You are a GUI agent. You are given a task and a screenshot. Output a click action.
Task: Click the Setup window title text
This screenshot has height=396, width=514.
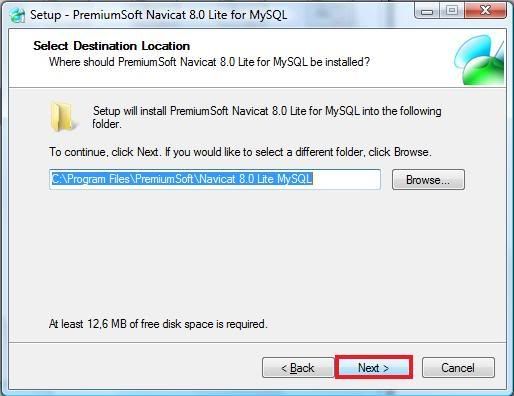(x=159, y=15)
